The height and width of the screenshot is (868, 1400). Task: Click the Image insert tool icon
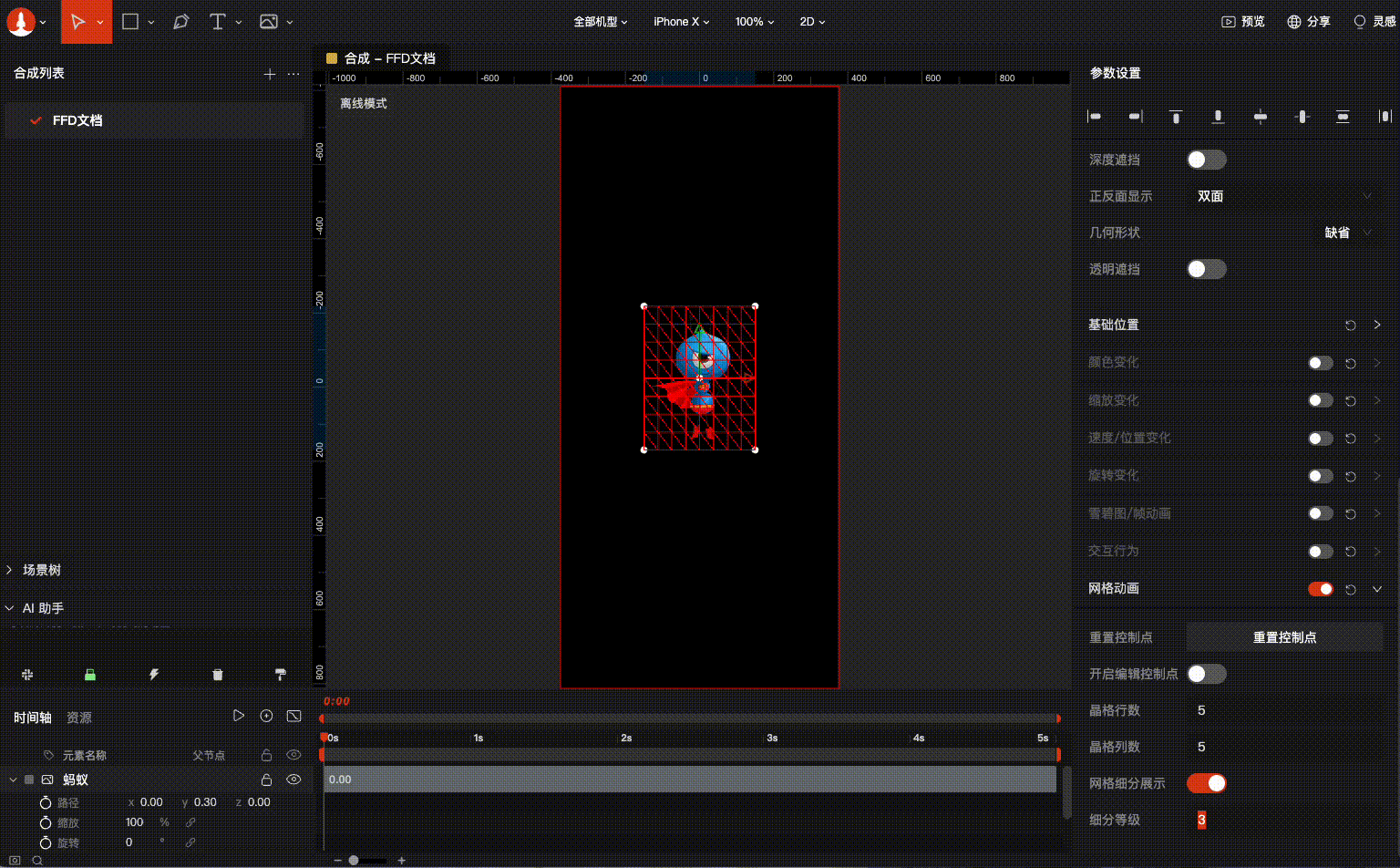pyautogui.click(x=268, y=22)
